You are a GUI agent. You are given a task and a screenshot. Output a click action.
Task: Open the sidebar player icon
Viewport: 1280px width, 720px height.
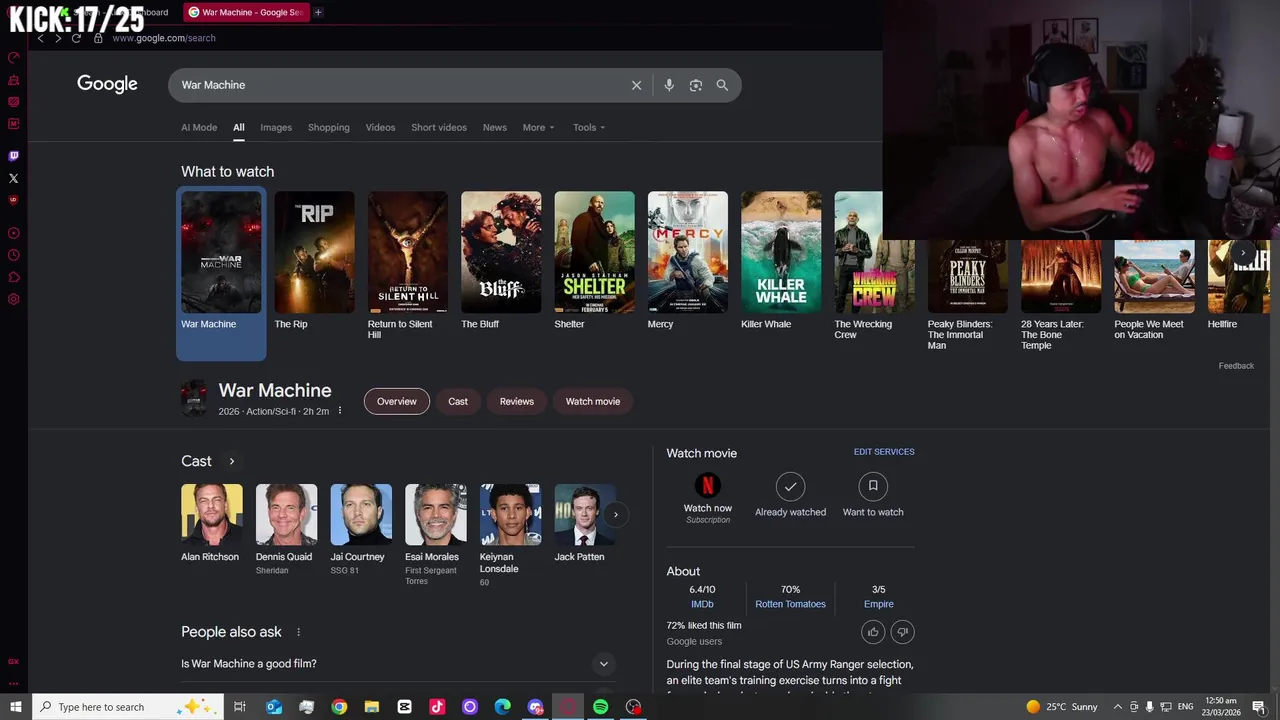coord(14,233)
